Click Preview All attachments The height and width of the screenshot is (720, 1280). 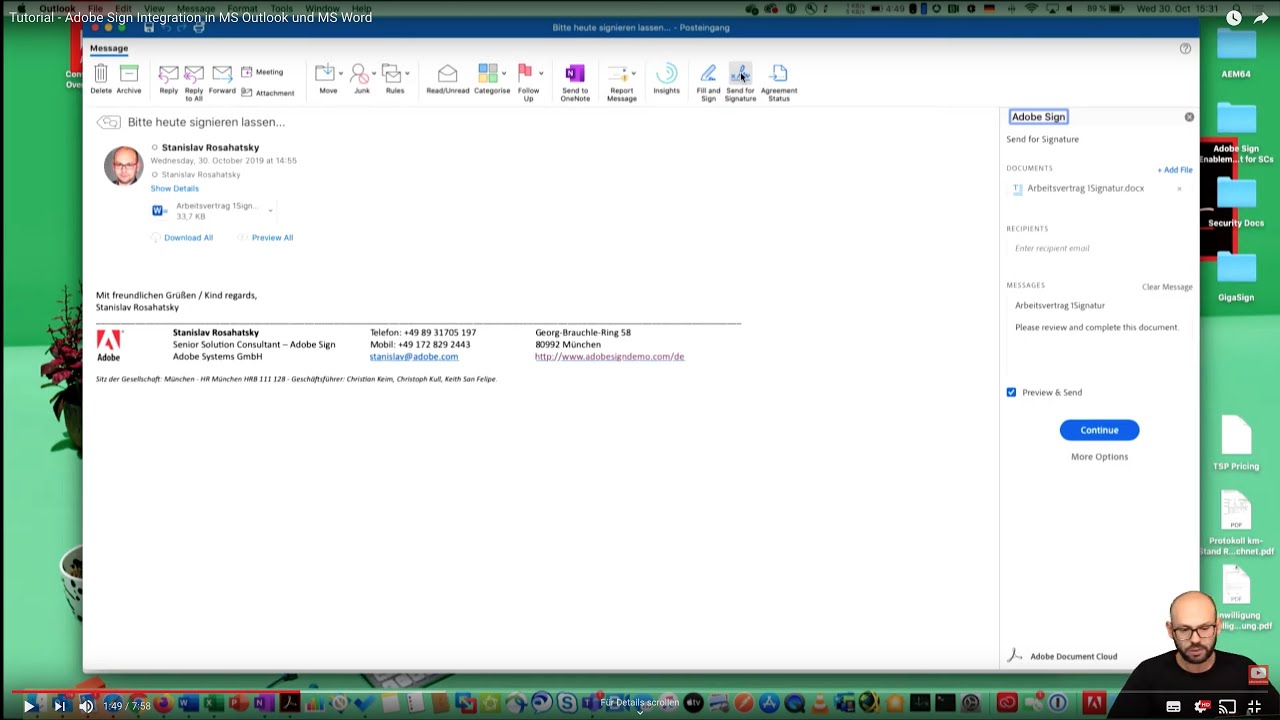point(272,237)
